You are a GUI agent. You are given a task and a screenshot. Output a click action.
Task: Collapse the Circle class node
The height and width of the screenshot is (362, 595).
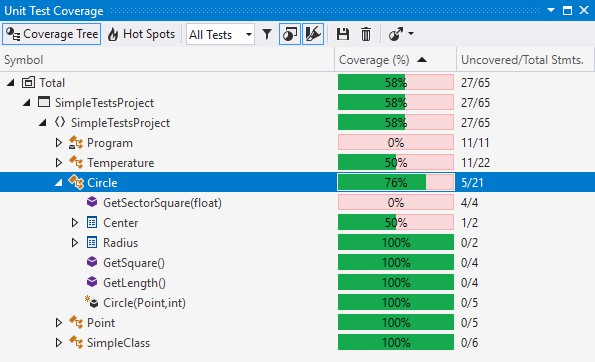[x=58, y=183]
